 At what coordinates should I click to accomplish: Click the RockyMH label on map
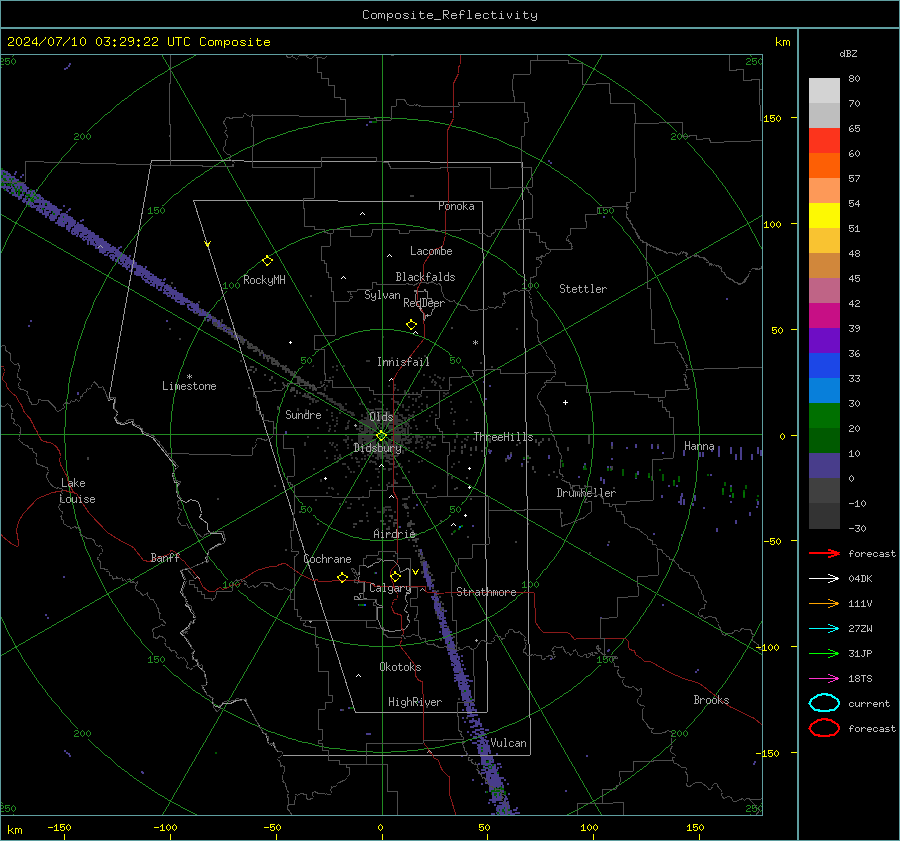point(264,280)
